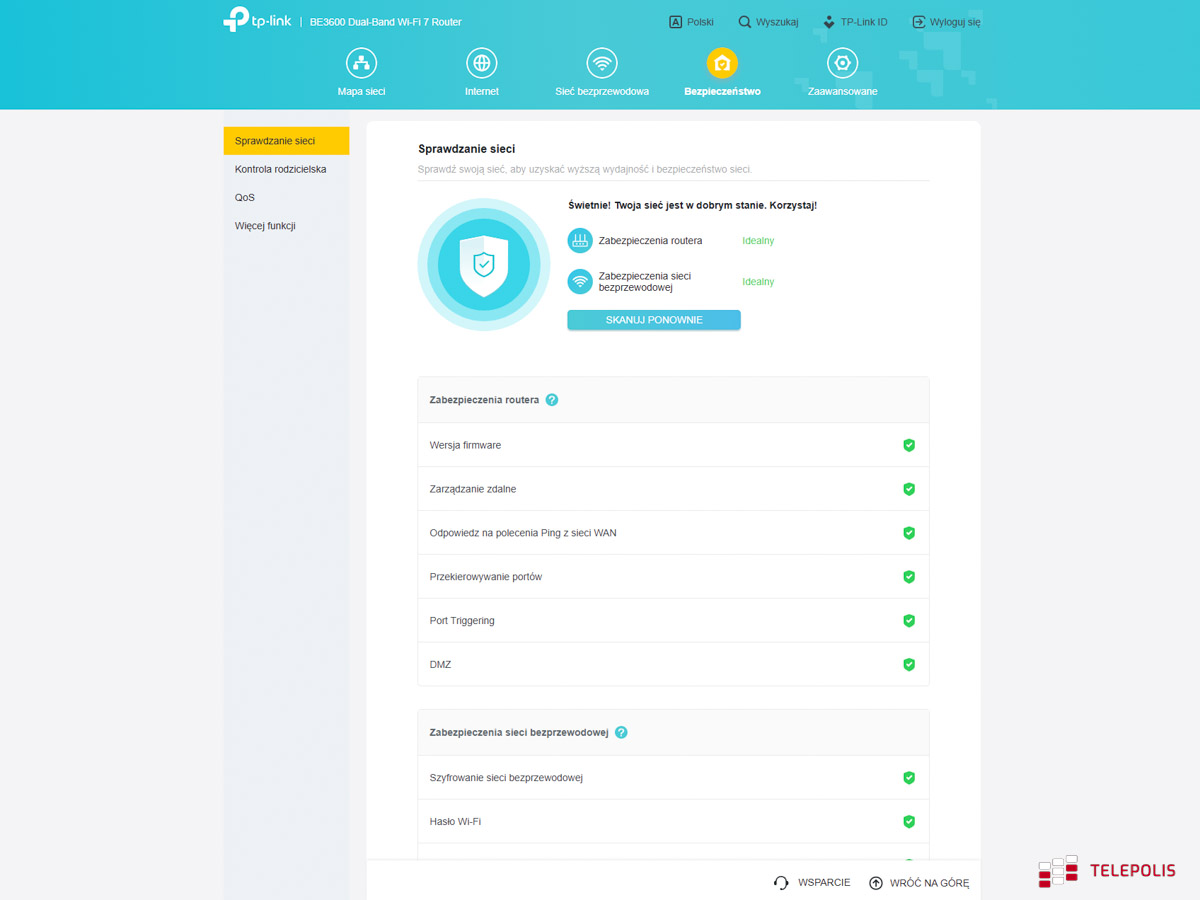Viewport: 1200px width, 900px height.
Task: Open Zaawansowane gear icon
Action: pyautogui.click(x=842, y=64)
